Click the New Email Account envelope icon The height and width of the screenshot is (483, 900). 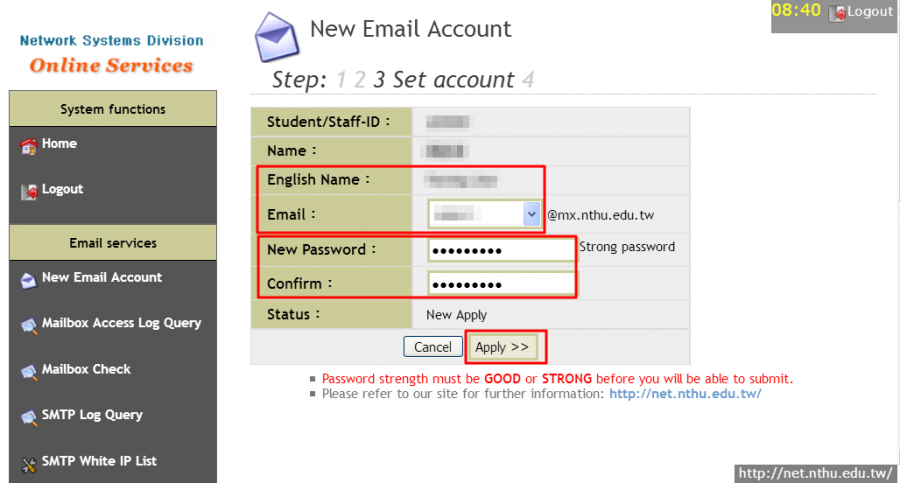(28, 280)
